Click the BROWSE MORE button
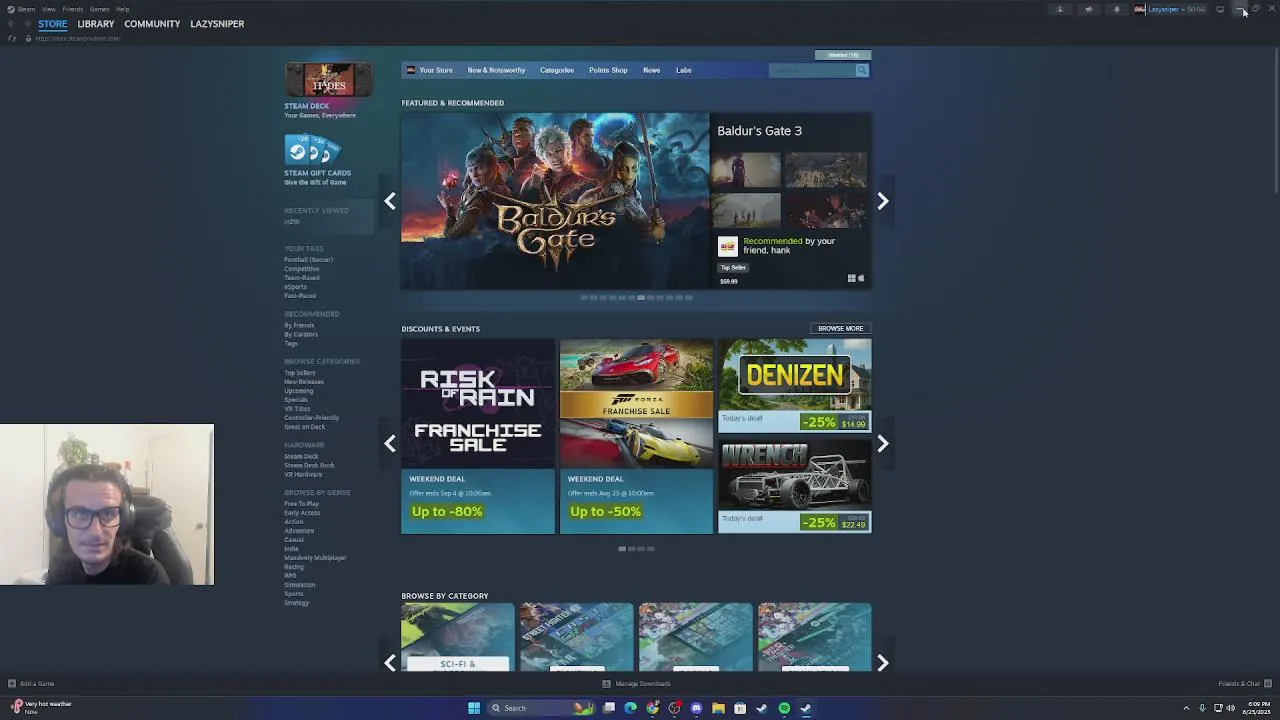1280x720 pixels. [840, 328]
